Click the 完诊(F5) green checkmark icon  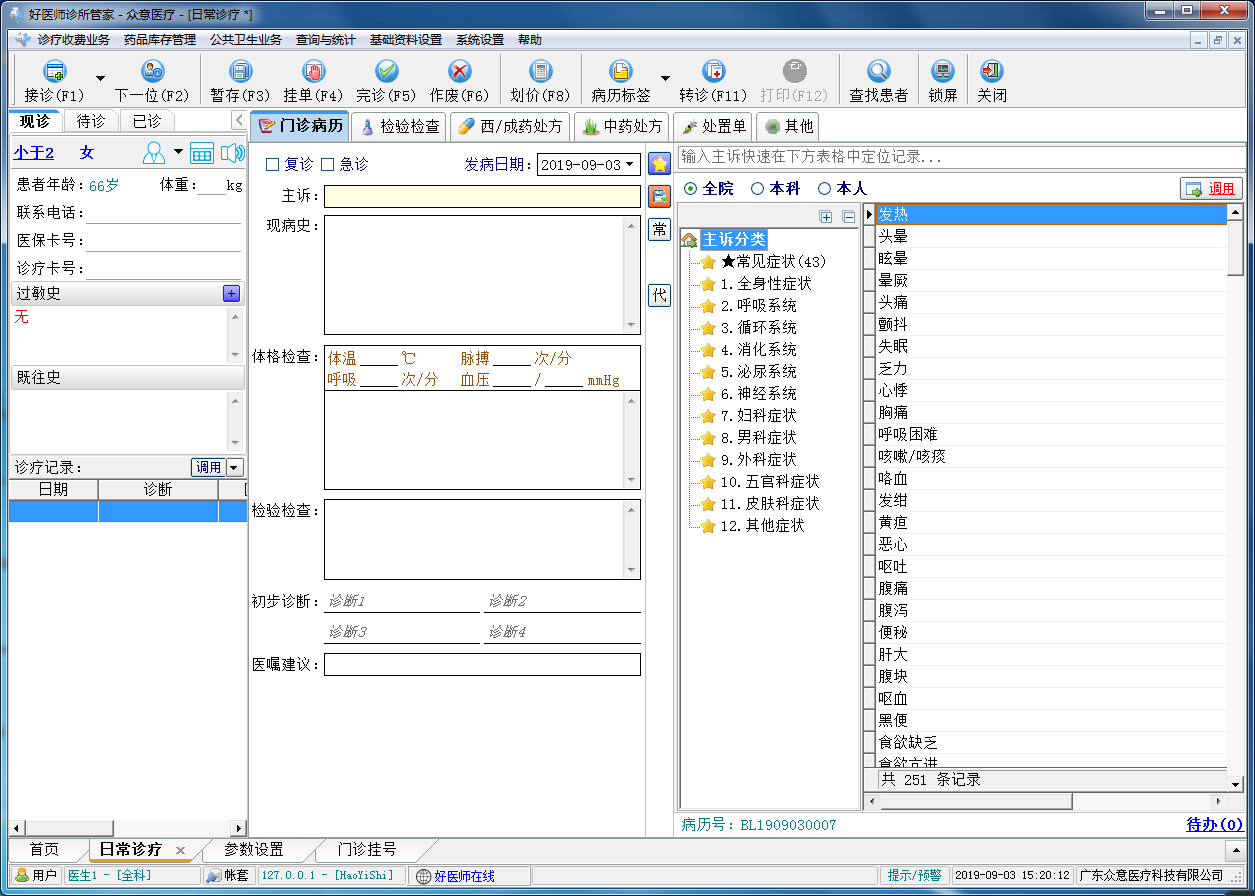coord(386,72)
